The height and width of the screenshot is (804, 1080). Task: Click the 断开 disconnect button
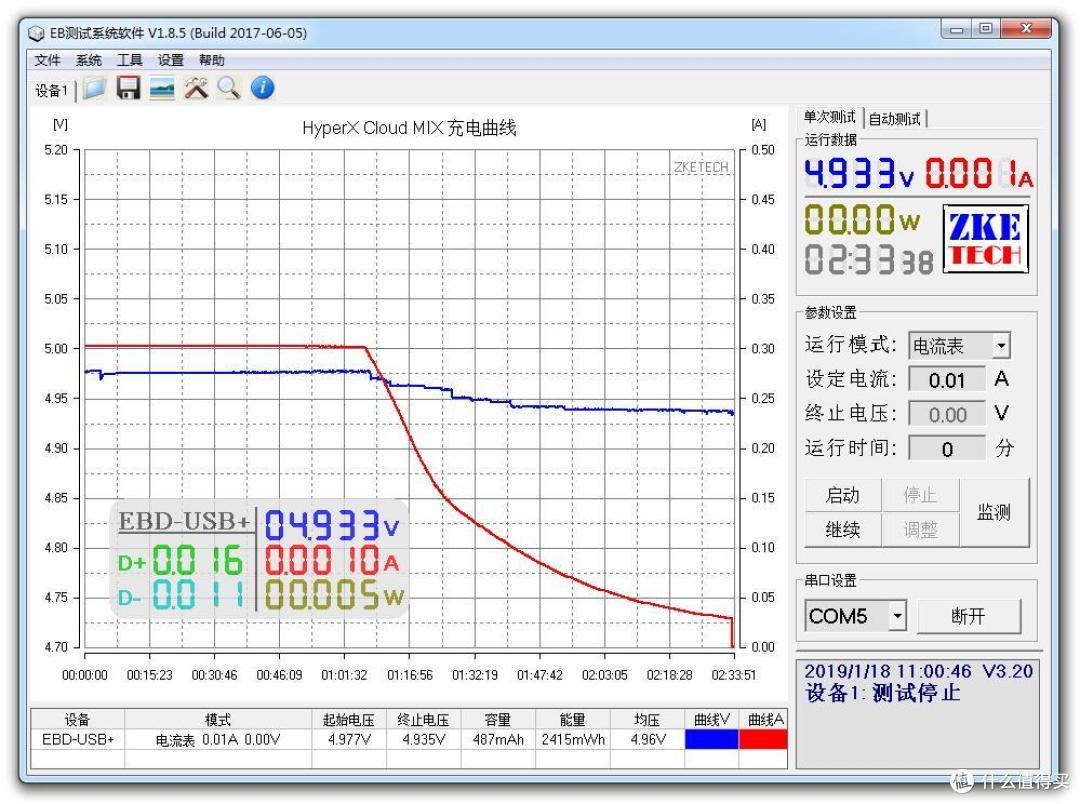[968, 615]
